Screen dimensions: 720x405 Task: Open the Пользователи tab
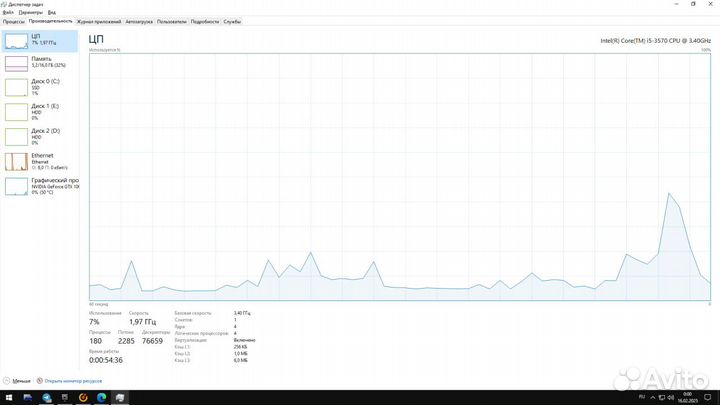click(x=172, y=21)
